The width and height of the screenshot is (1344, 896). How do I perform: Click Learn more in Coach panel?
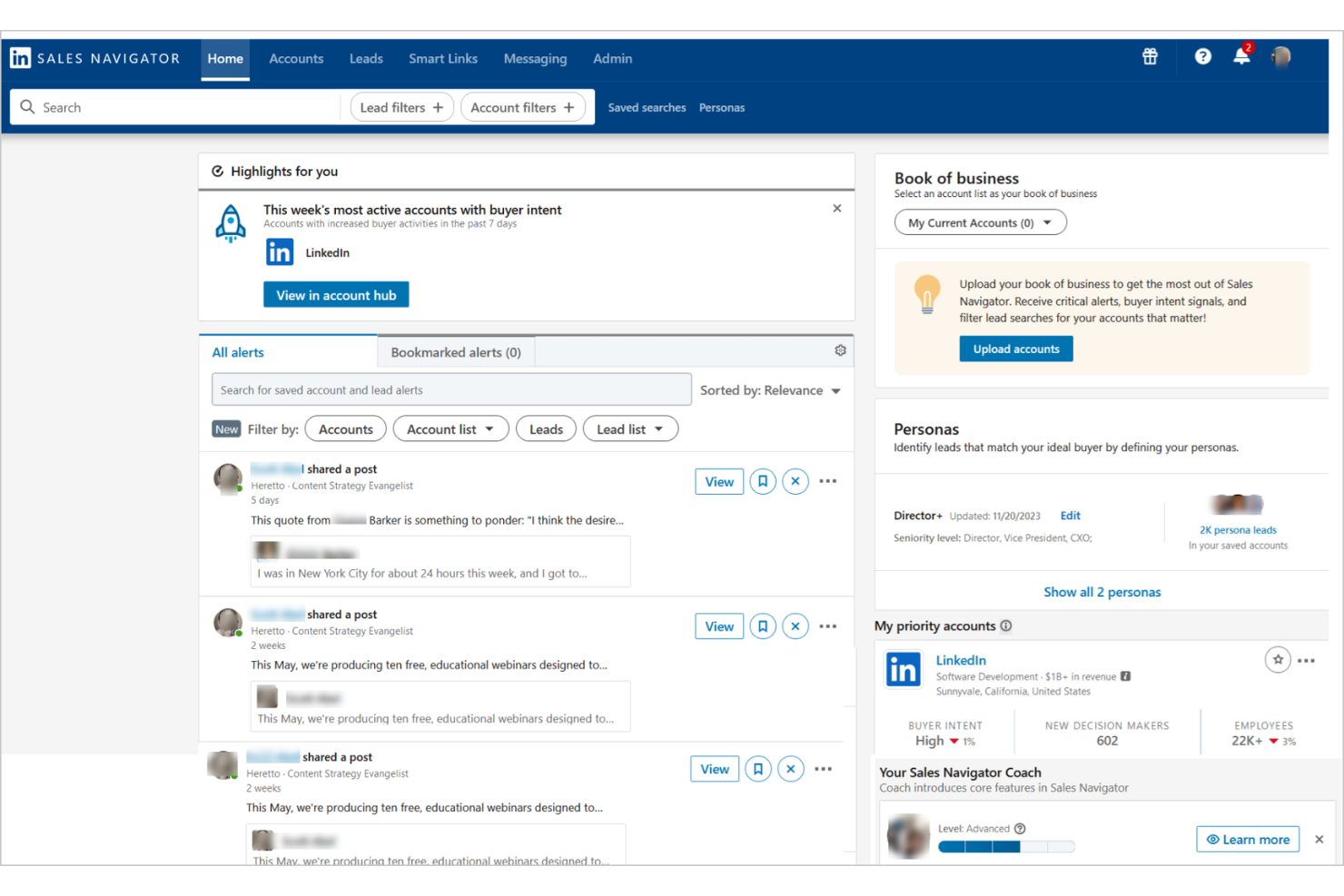1248,840
